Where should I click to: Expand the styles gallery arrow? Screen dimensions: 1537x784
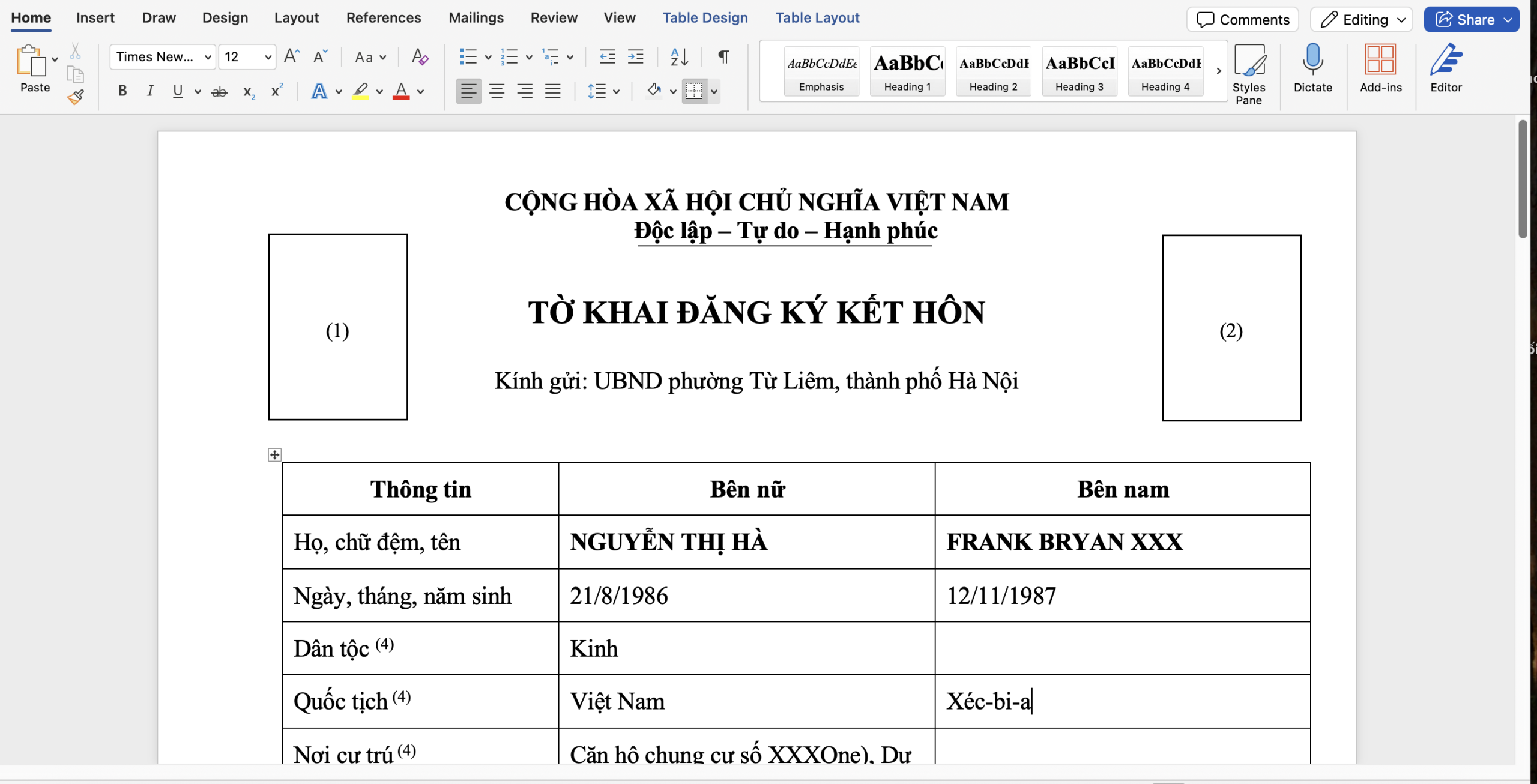(x=1219, y=71)
